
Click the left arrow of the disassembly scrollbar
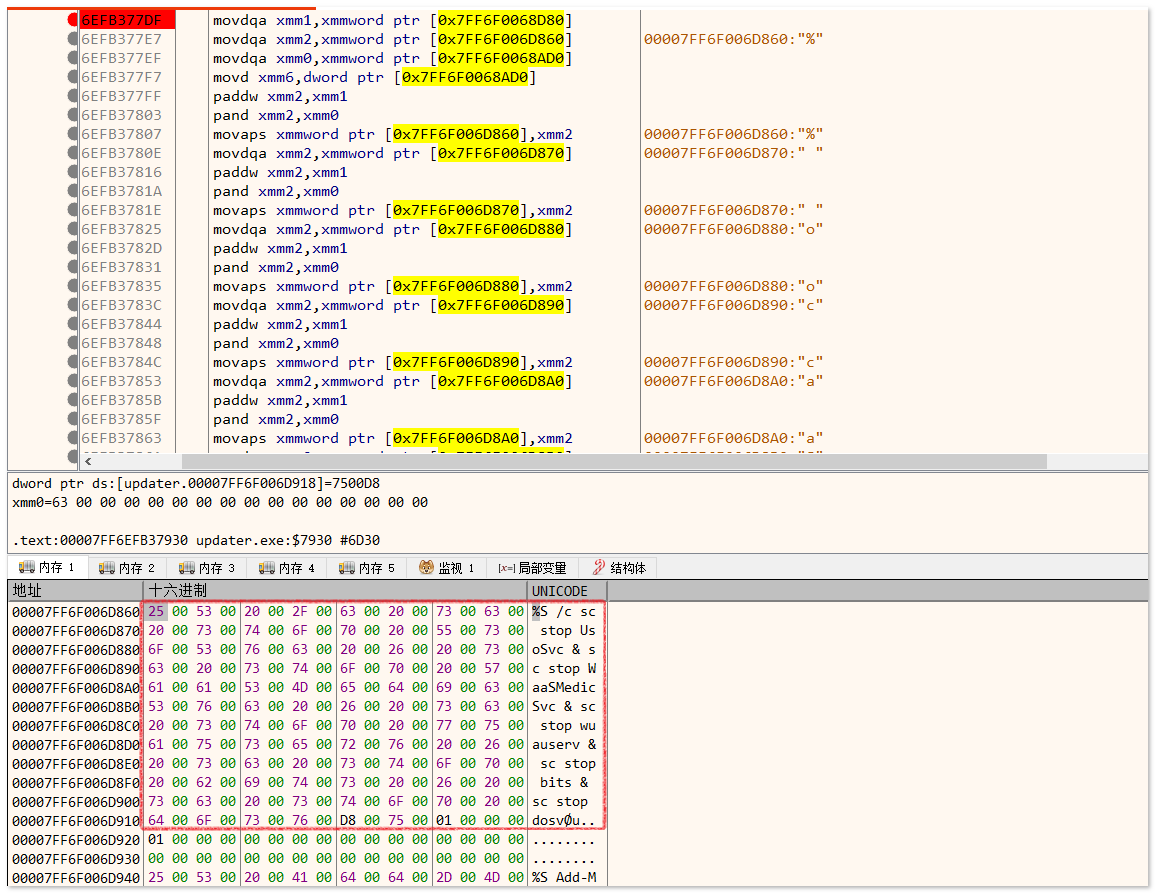pyautogui.click(x=89, y=461)
